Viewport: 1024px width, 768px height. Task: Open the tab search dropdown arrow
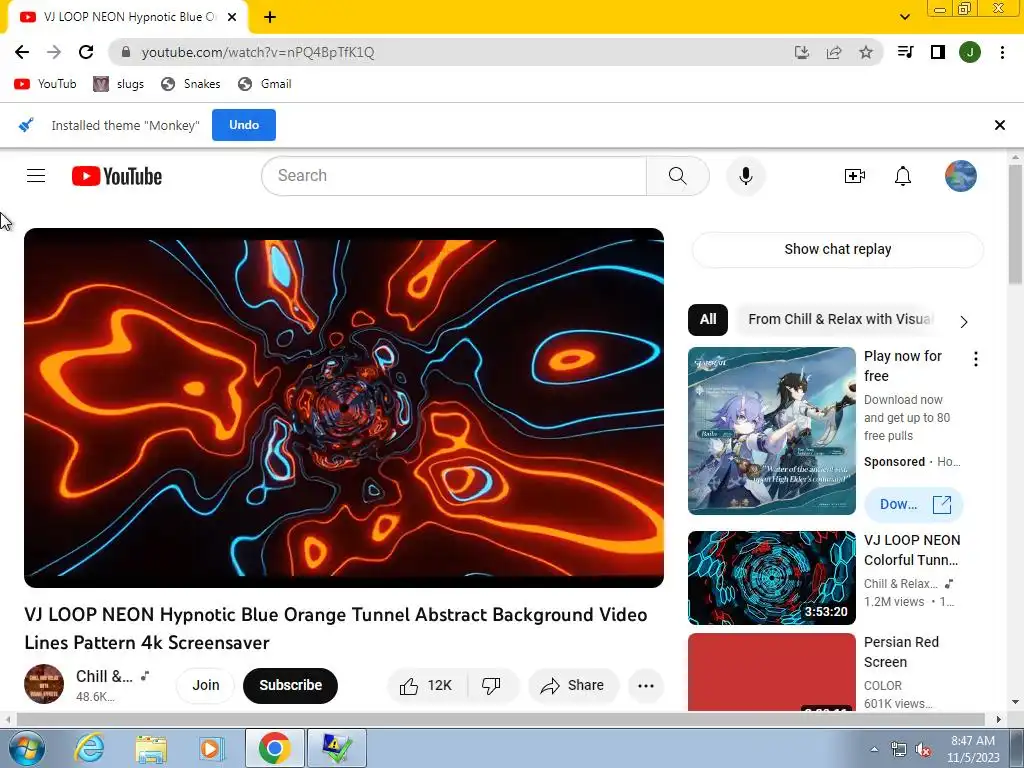904,17
